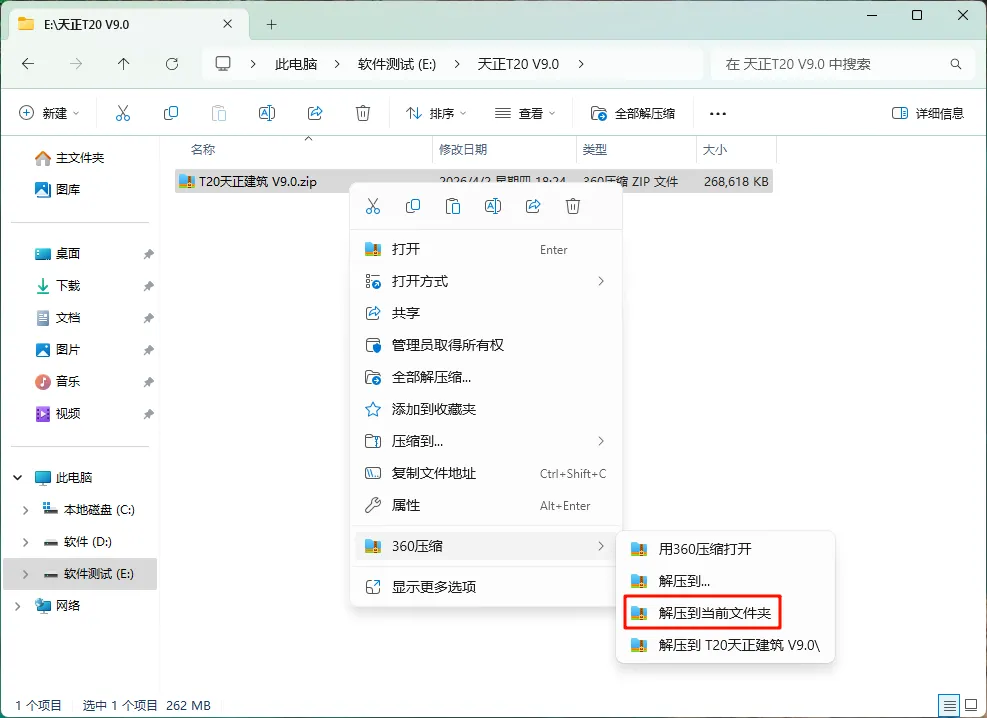987x718 pixels.
Task: Open the 压缩到... submenu
Action: pyautogui.click(x=486, y=441)
